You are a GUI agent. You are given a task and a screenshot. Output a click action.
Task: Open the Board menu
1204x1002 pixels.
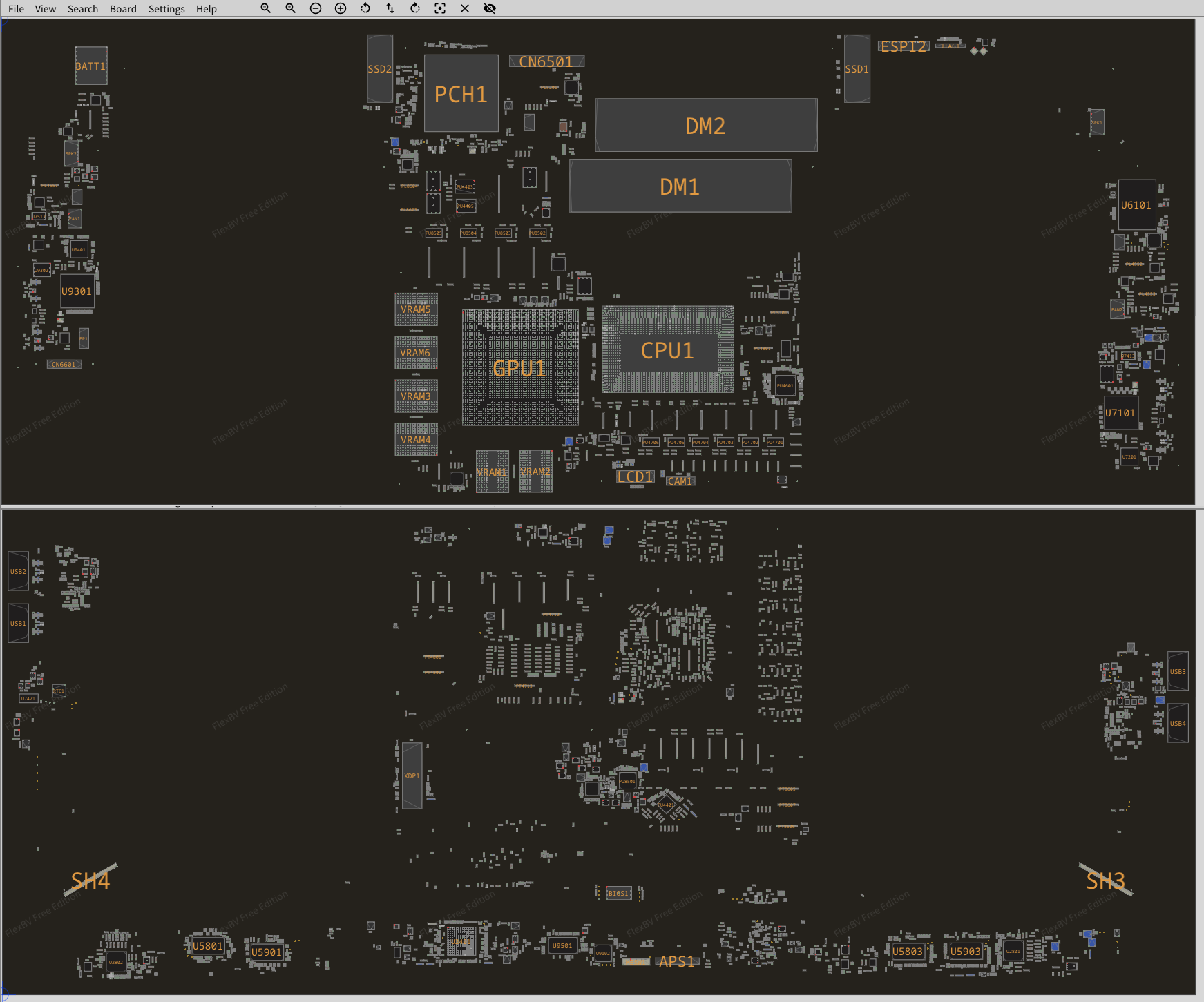[x=123, y=9]
